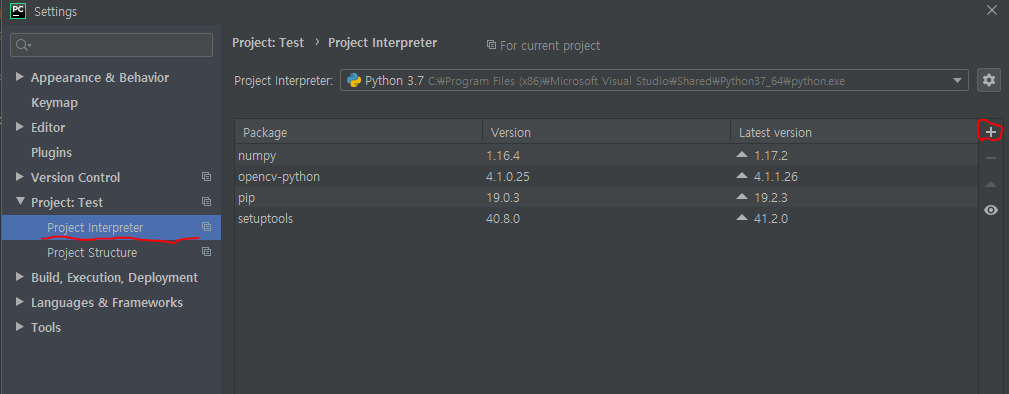Select the opencv-python package row
Viewport: 1009px width, 394px height.
[x=606, y=176]
